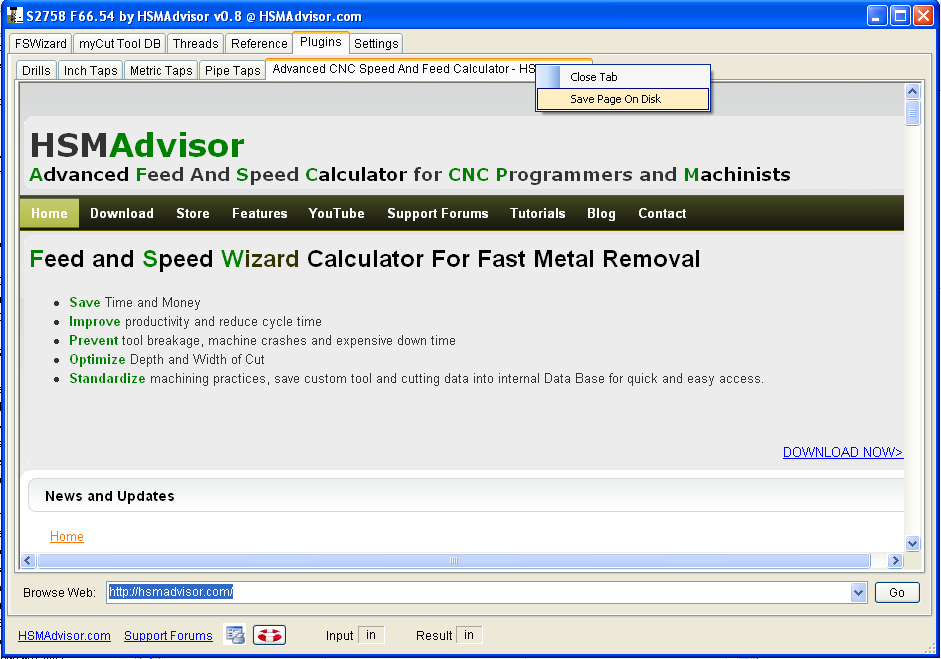Maximize the HSMAdvisor window
Screen dimensions: 941x659
click(900, 16)
